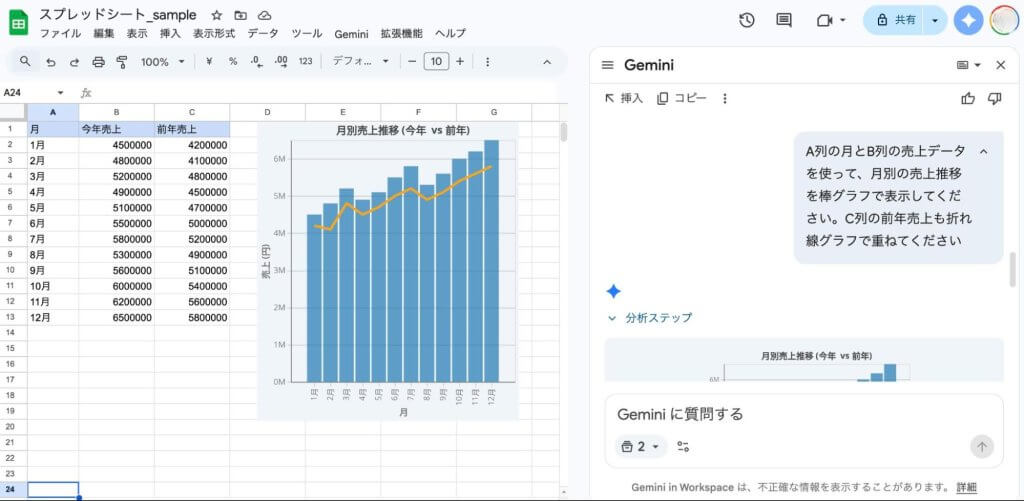Give thumbs down to response
The width and height of the screenshot is (1024, 501).
coord(995,99)
